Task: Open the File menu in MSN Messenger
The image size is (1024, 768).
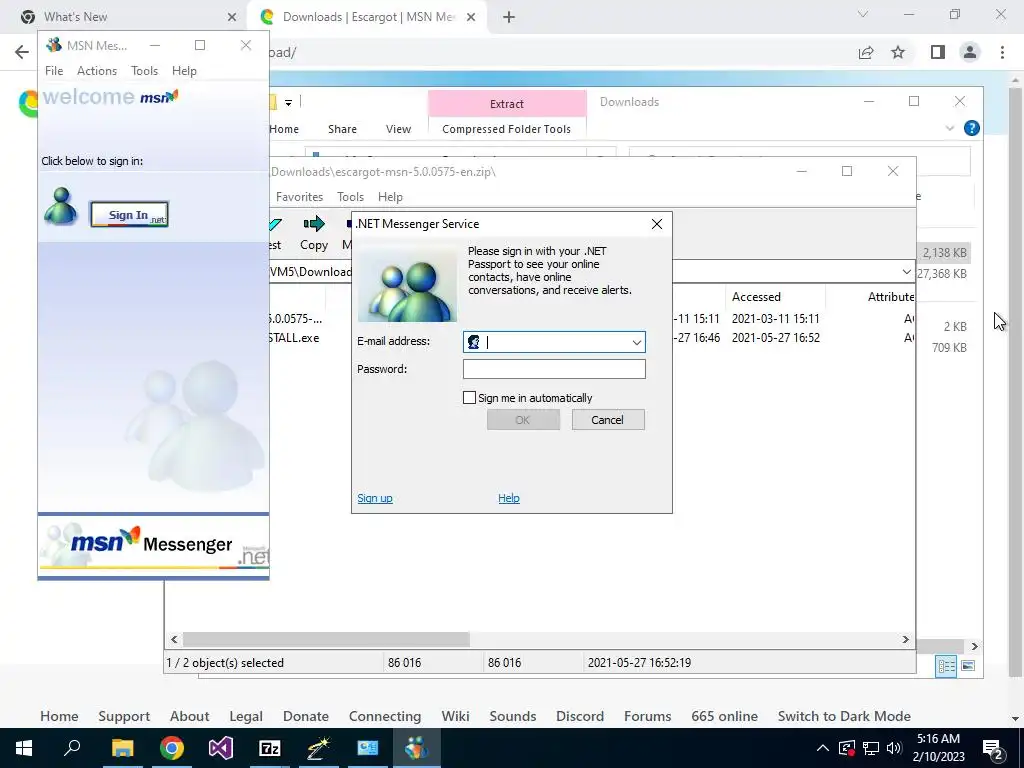Action: [54, 71]
